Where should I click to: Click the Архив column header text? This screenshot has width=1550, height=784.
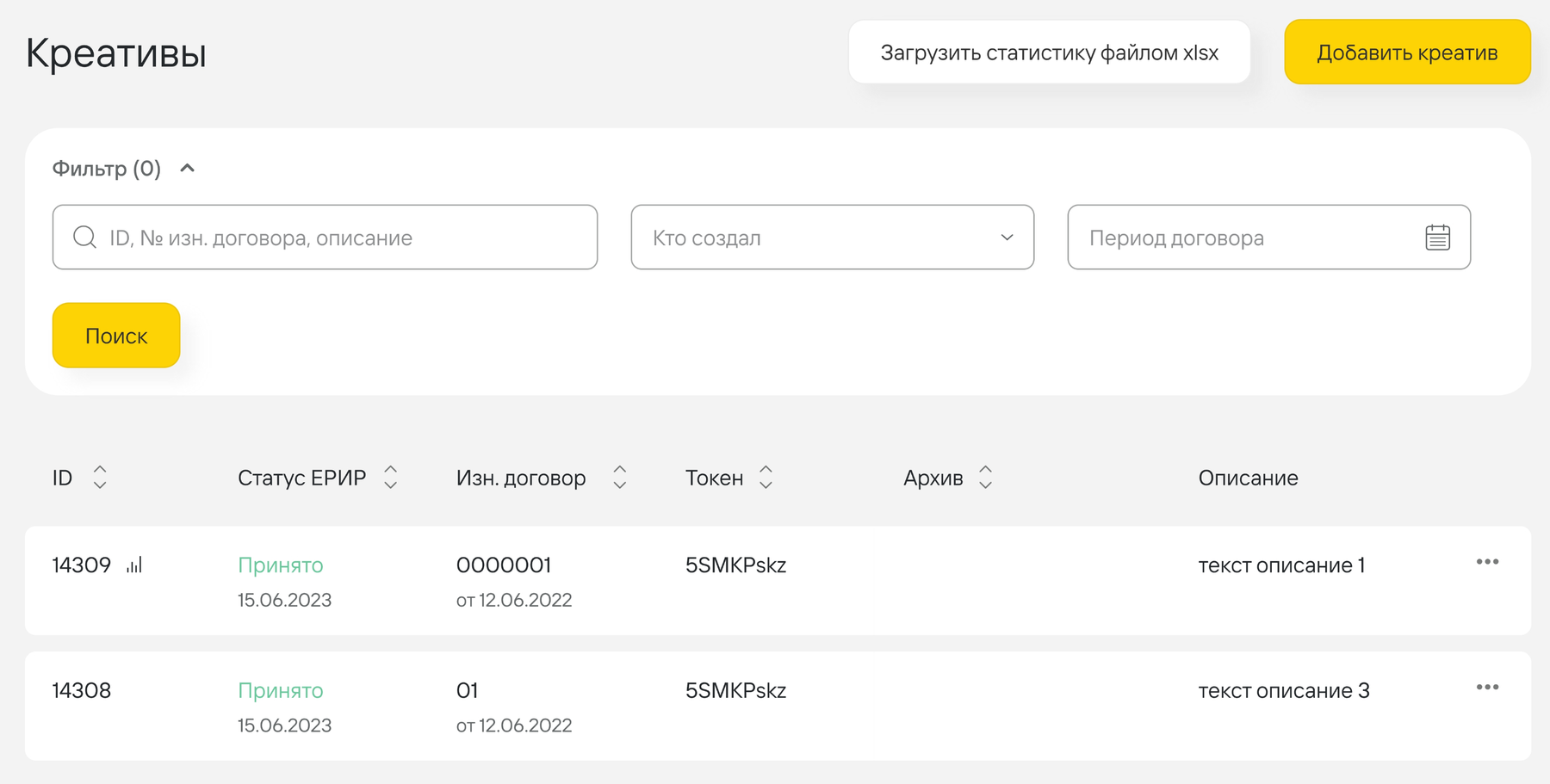click(x=933, y=478)
